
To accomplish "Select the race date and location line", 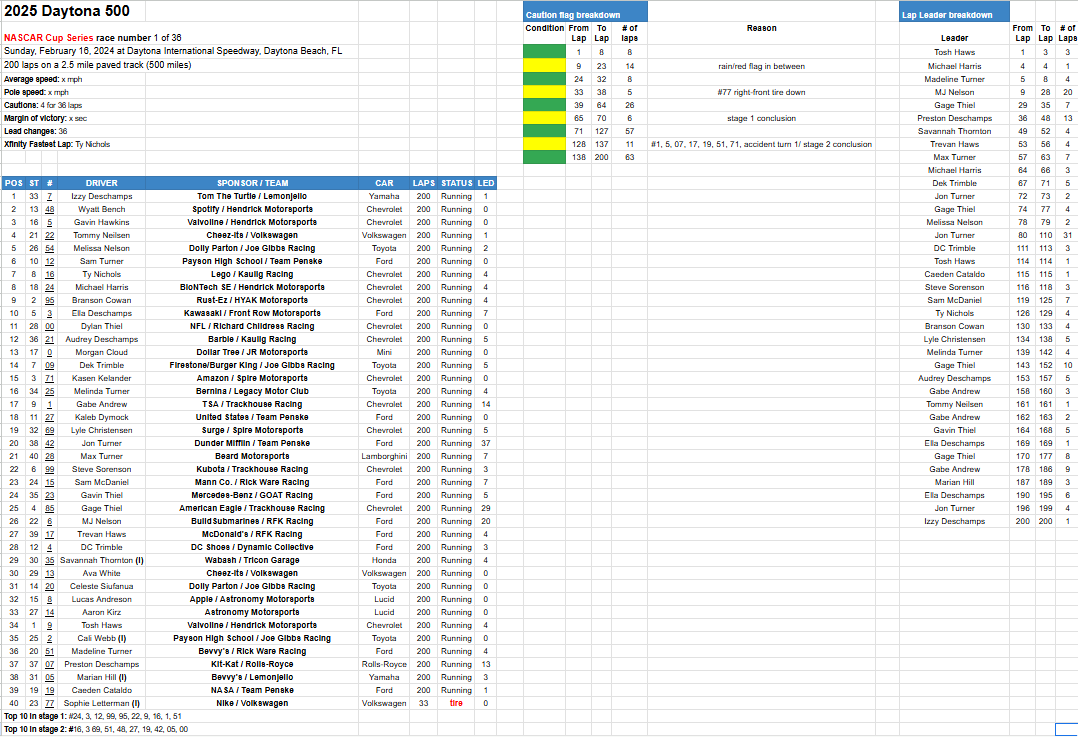I will 173,51.
